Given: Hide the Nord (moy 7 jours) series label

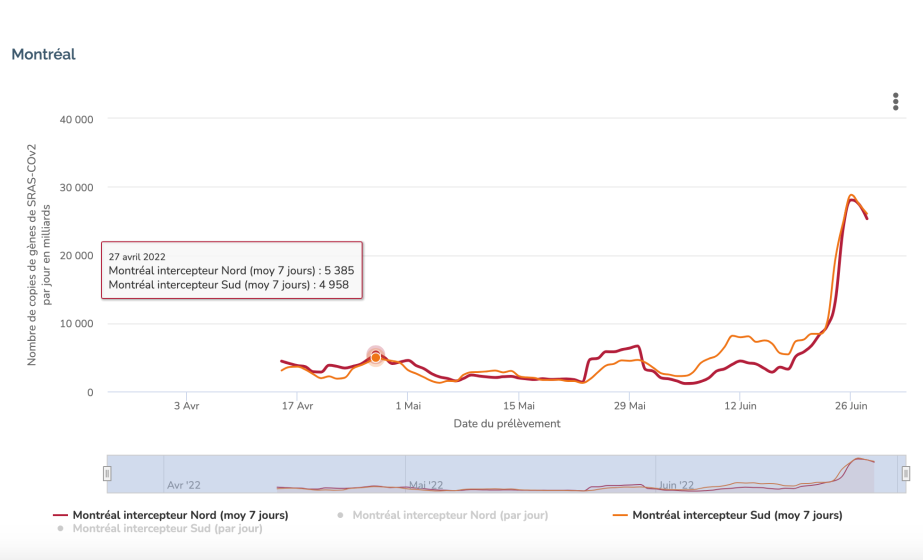Looking at the screenshot, I should (180, 516).
